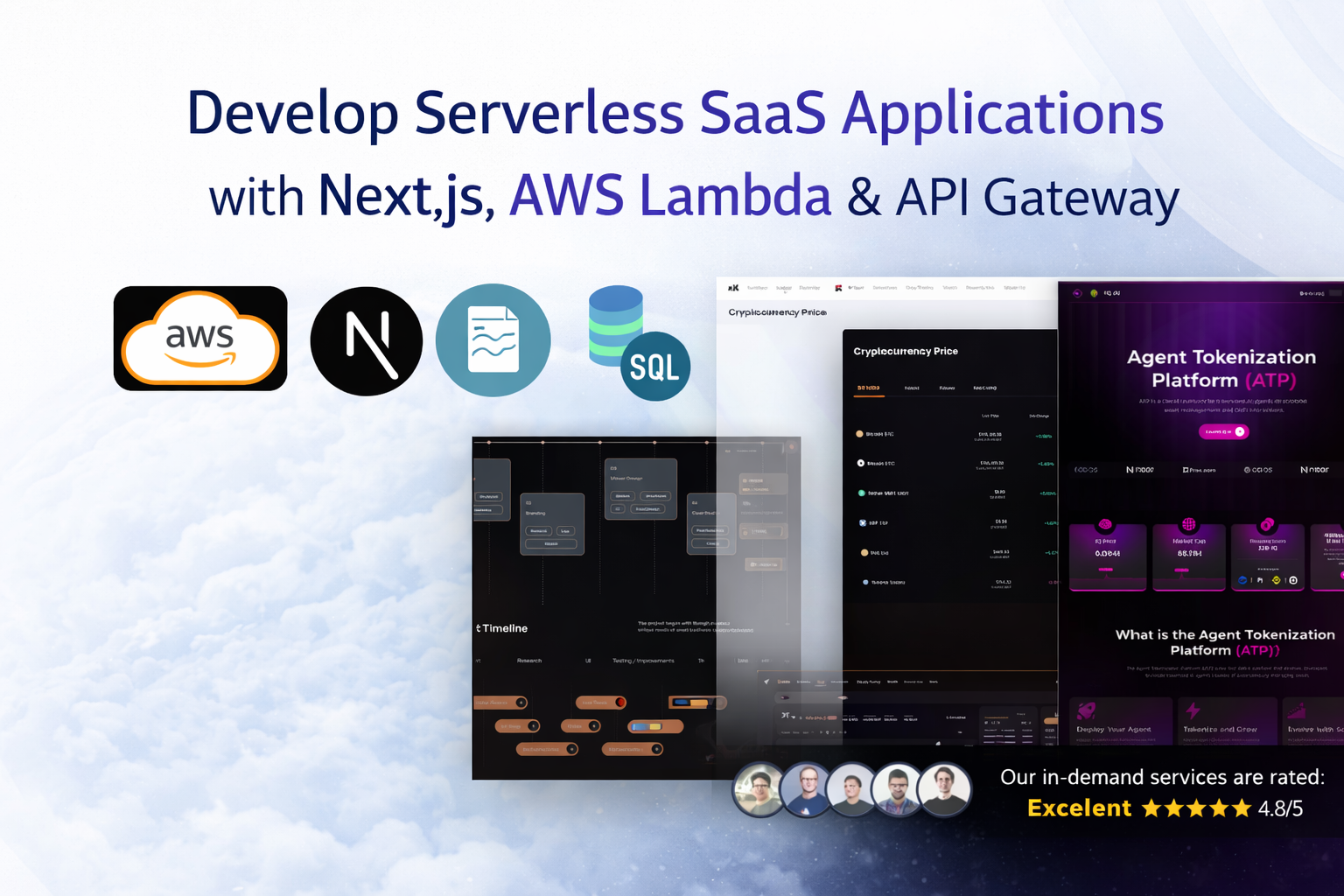This screenshot has width=1344, height=896.
Task: Click the first gold rating star
Action: click(1151, 808)
